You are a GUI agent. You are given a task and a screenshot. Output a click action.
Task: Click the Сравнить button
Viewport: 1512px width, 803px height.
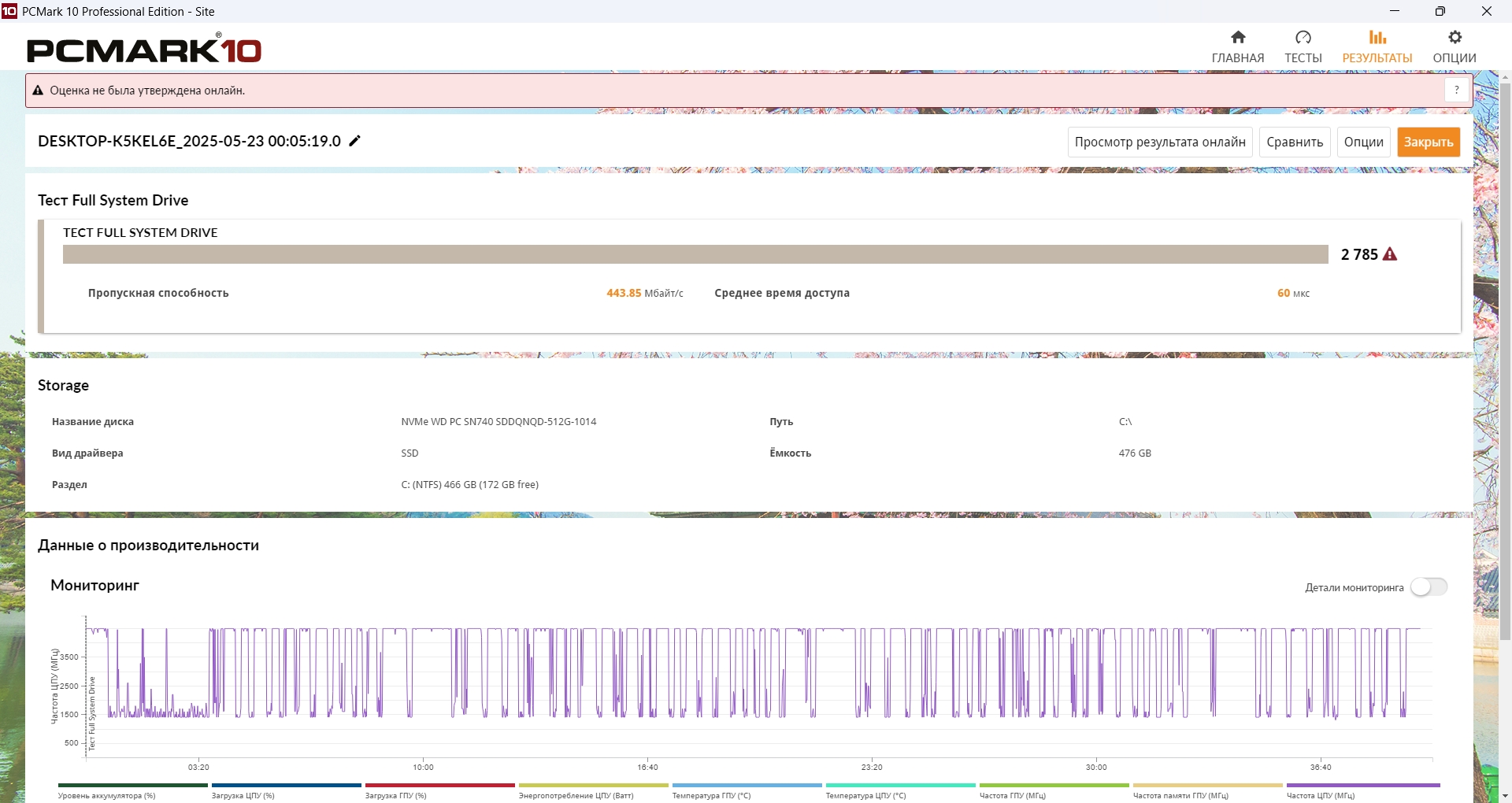(1295, 142)
